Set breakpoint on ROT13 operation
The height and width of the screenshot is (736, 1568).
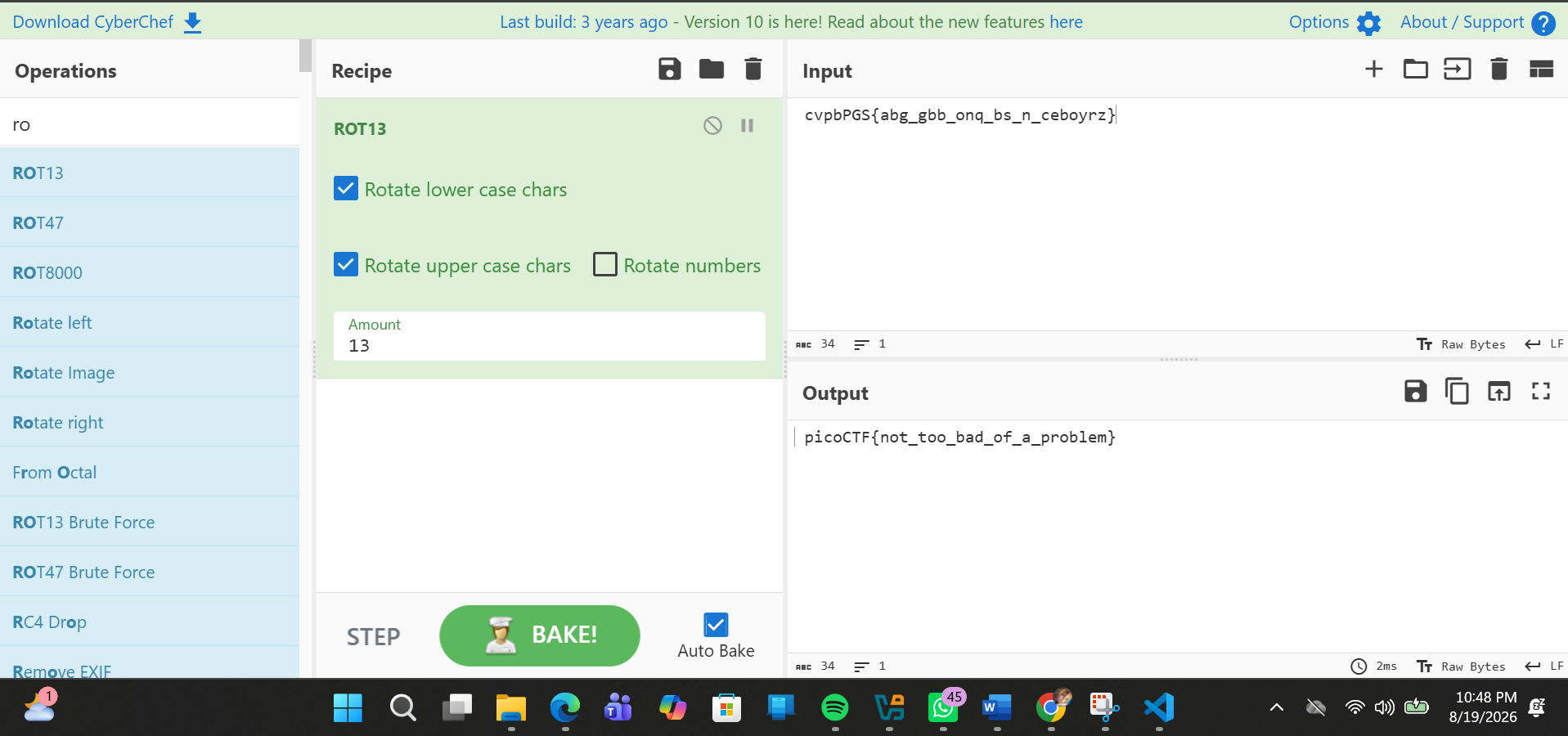[747, 126]
